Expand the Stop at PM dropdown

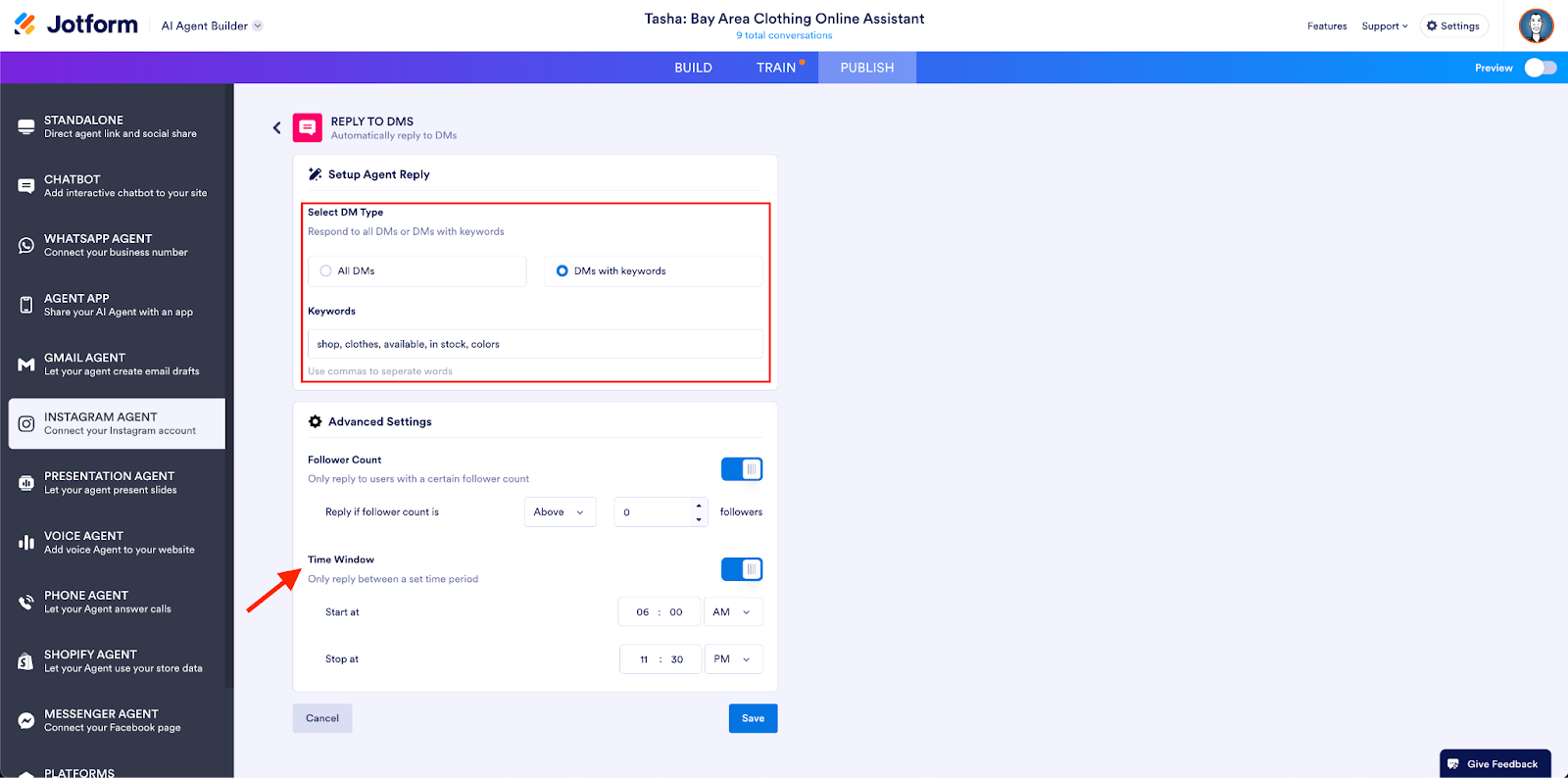point(733,659)
